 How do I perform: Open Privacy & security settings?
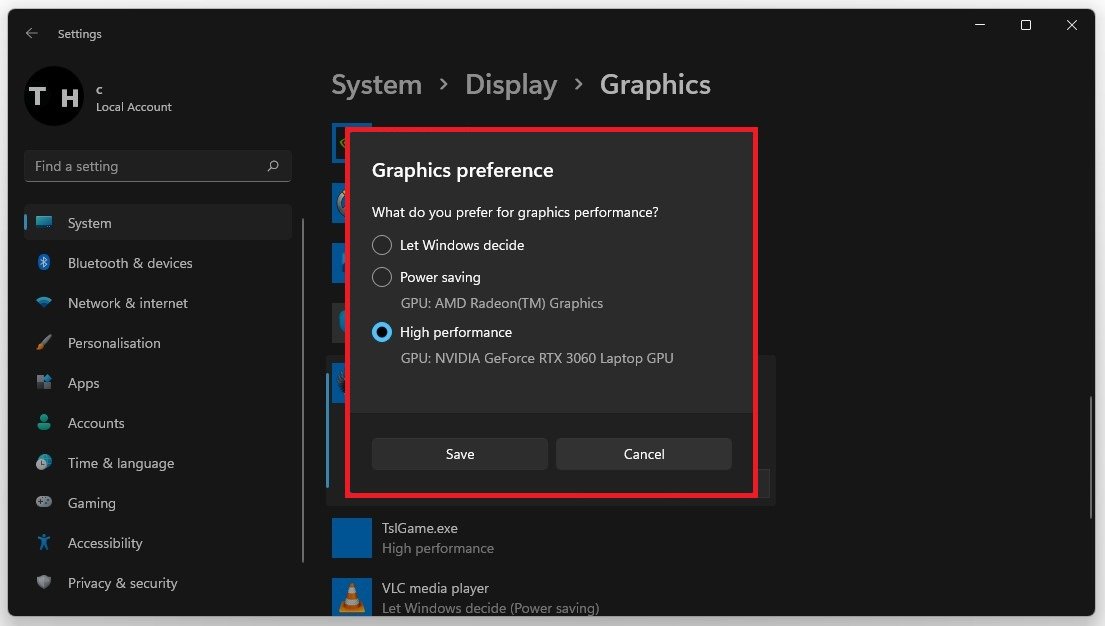click(x=122, y=583)
